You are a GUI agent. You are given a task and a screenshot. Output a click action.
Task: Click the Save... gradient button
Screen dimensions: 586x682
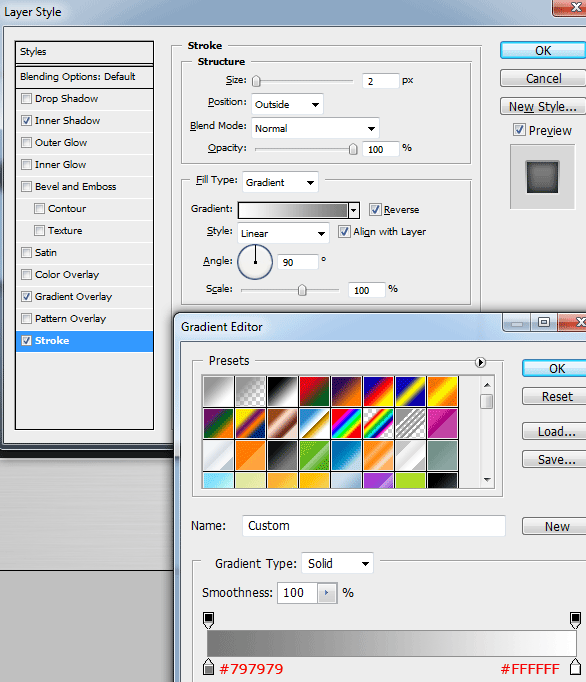click(x=554, y=459)
